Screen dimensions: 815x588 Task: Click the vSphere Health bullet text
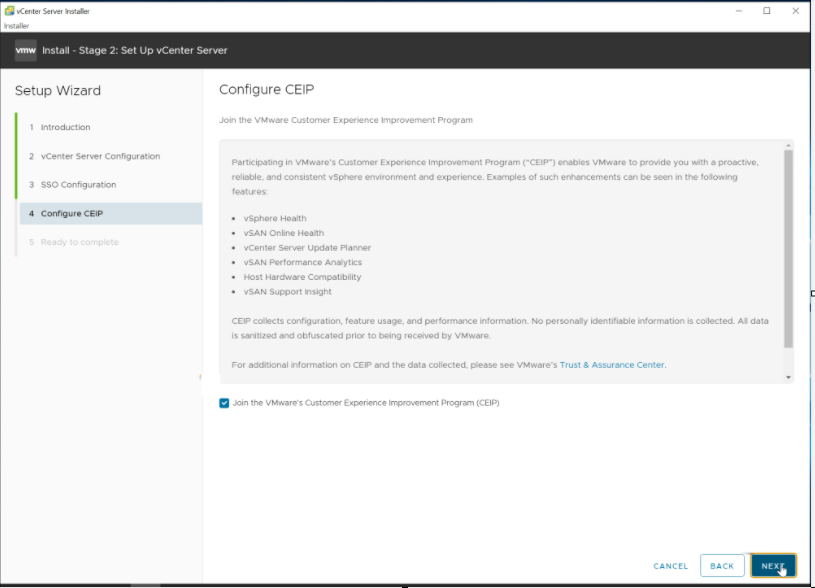[275, 218]
